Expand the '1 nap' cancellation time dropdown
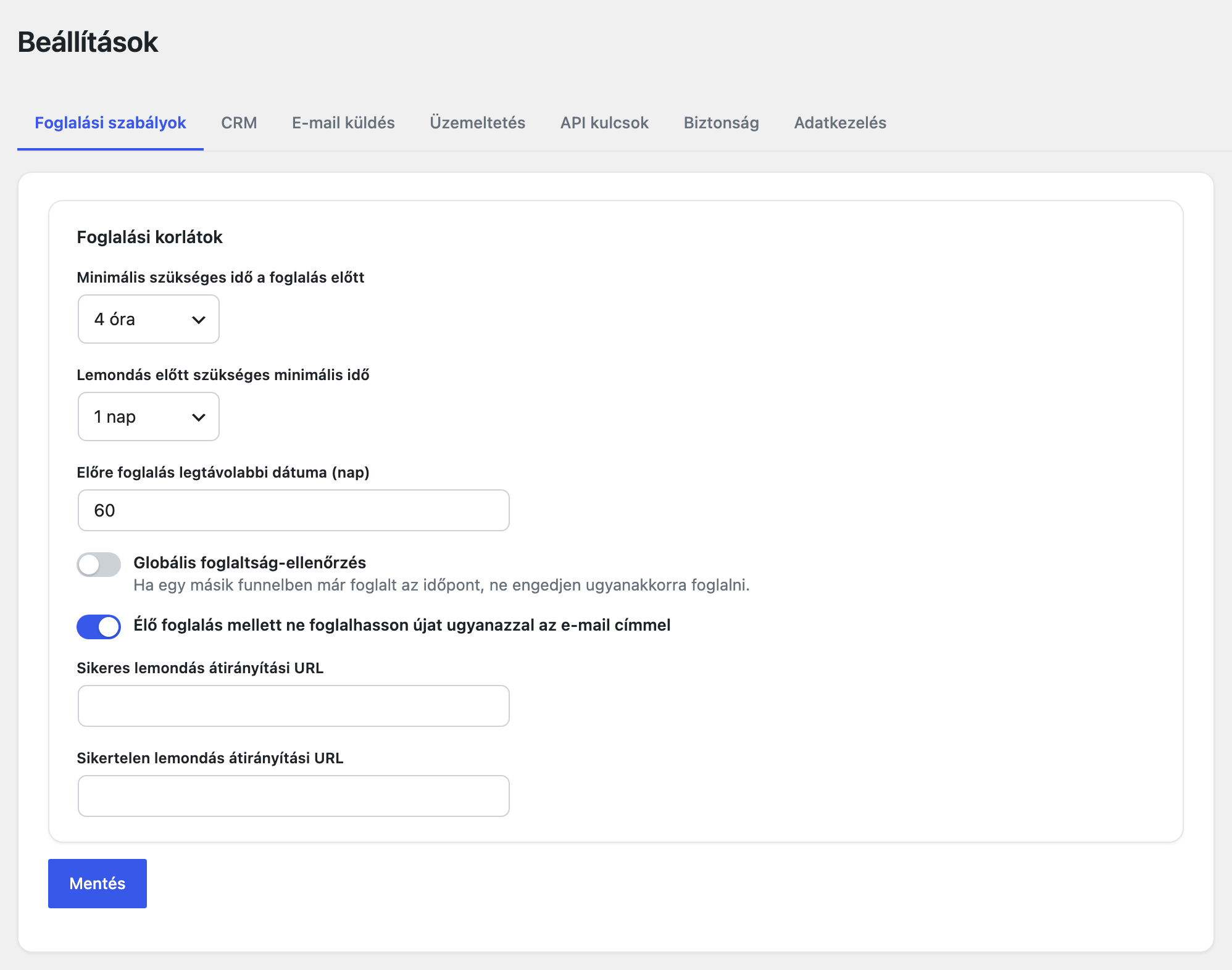Viewport: 1232px width, 970px height. 149,417
